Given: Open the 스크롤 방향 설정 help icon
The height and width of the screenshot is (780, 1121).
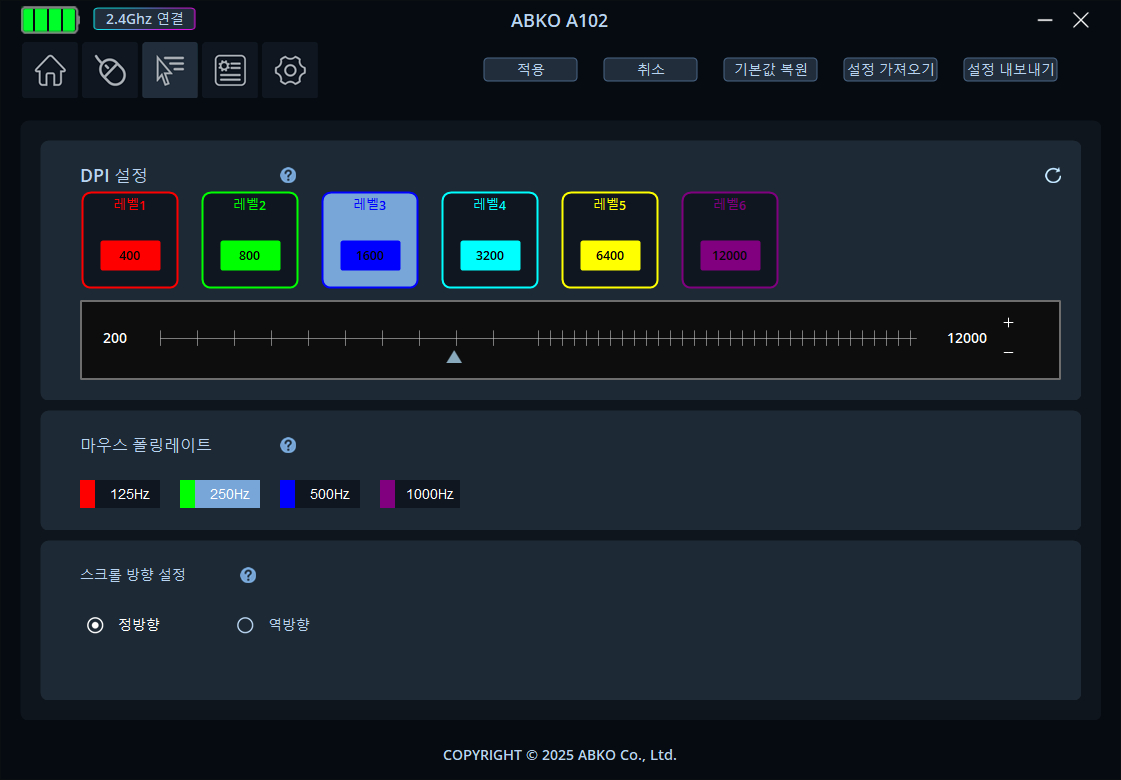Looking at the screenshot, I should click(248, 576).
